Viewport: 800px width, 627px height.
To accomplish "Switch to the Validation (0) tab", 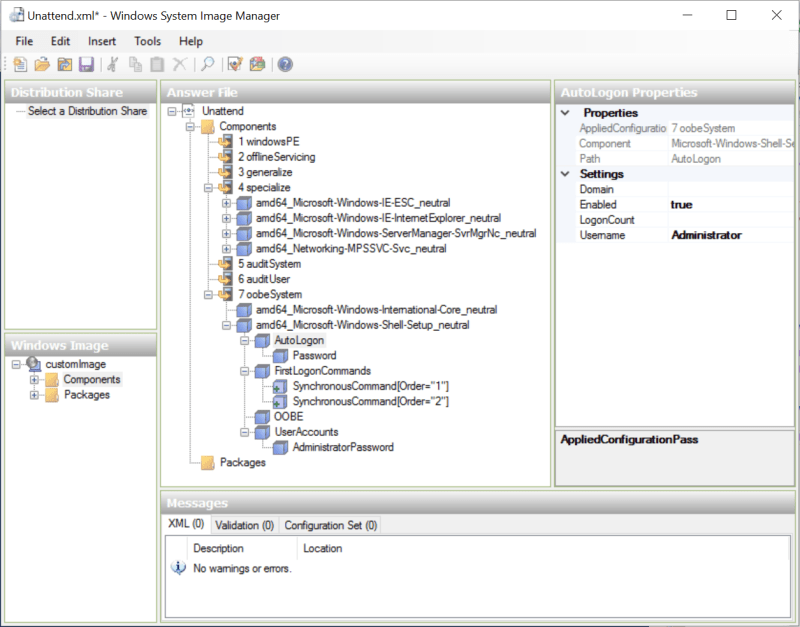I will click(x=244, y=525).
